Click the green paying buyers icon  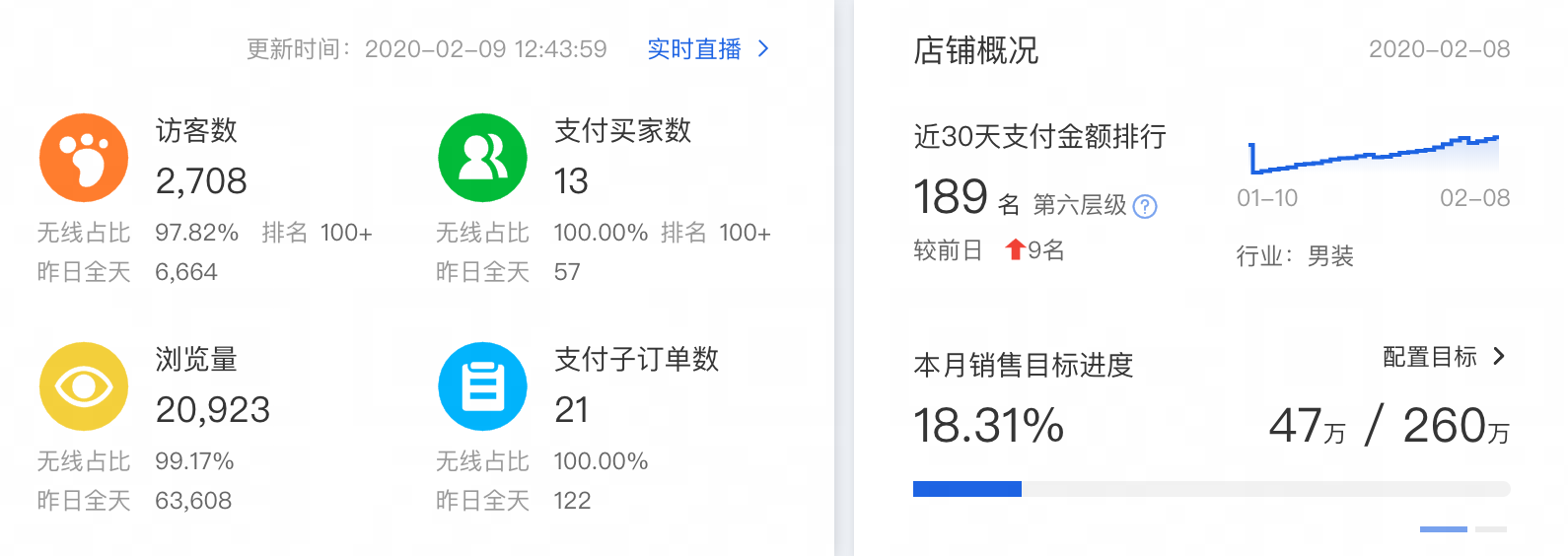482,158
